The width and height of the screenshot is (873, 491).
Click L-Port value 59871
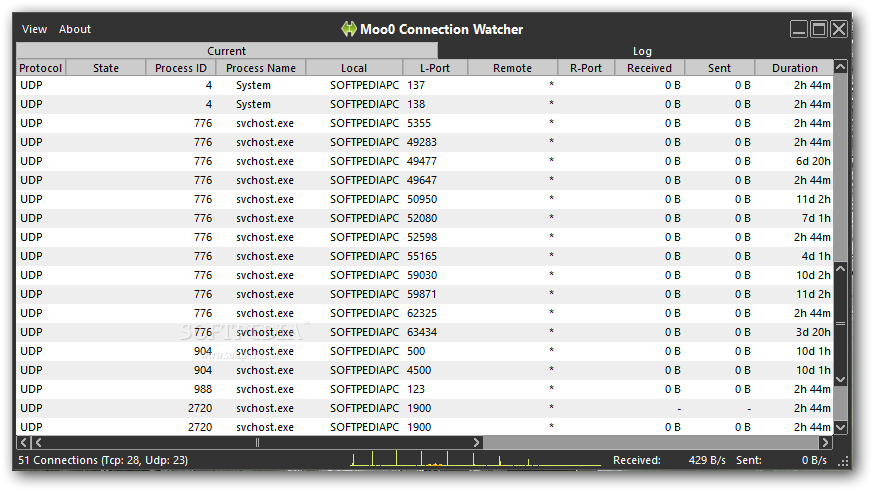point(421,294)
